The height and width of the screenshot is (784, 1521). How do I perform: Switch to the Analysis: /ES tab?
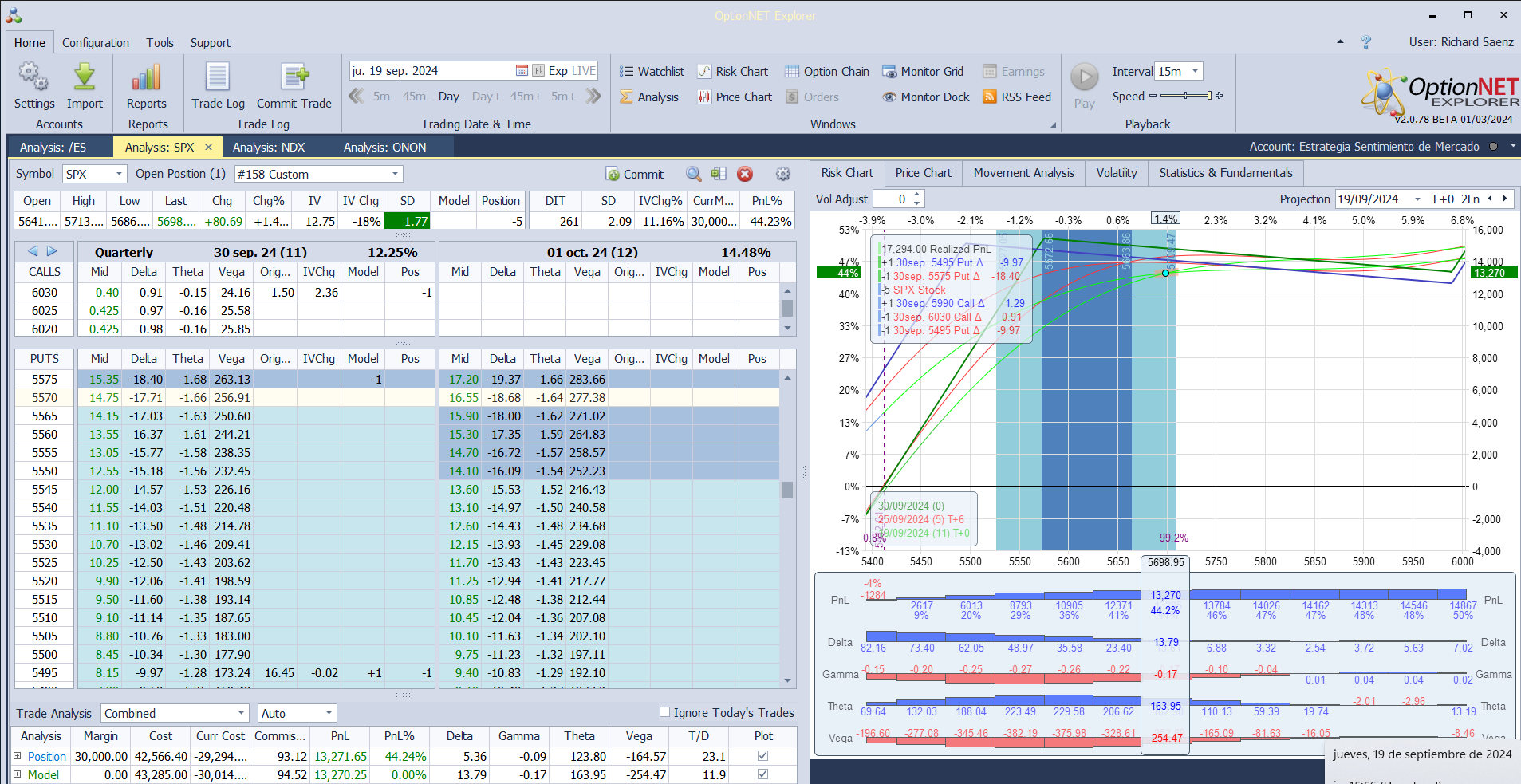pos(53,147)
